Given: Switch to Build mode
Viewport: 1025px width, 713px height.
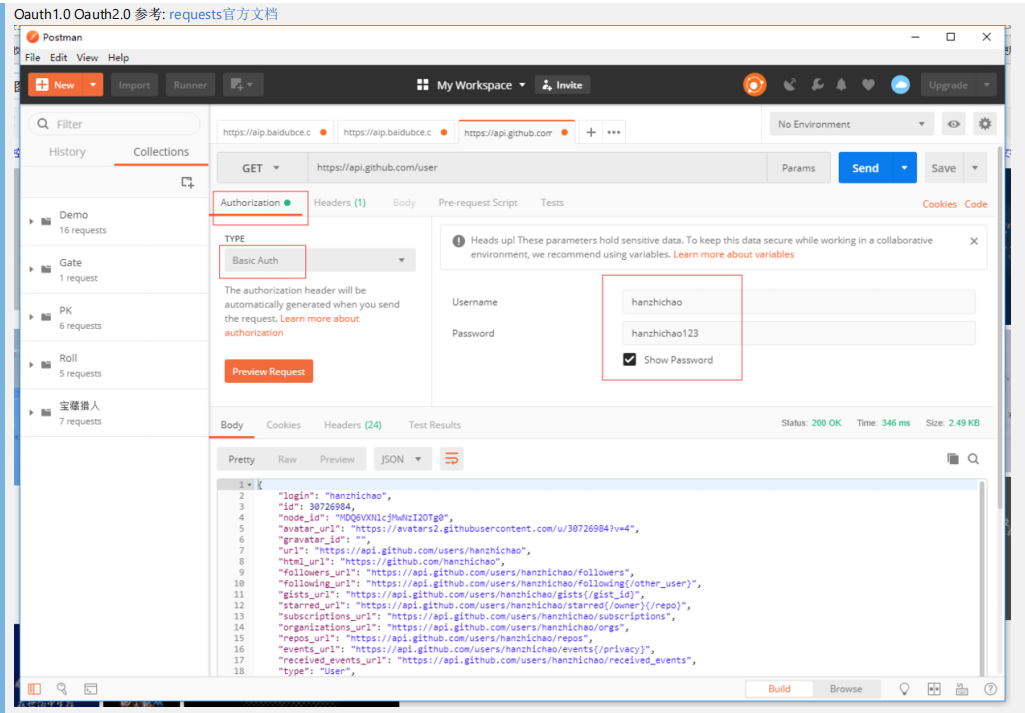Looking at the screenshot, I should 779,689.
